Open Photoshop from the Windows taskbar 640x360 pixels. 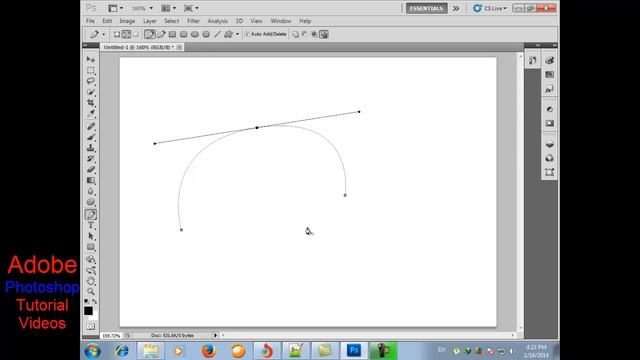[353, 351]
